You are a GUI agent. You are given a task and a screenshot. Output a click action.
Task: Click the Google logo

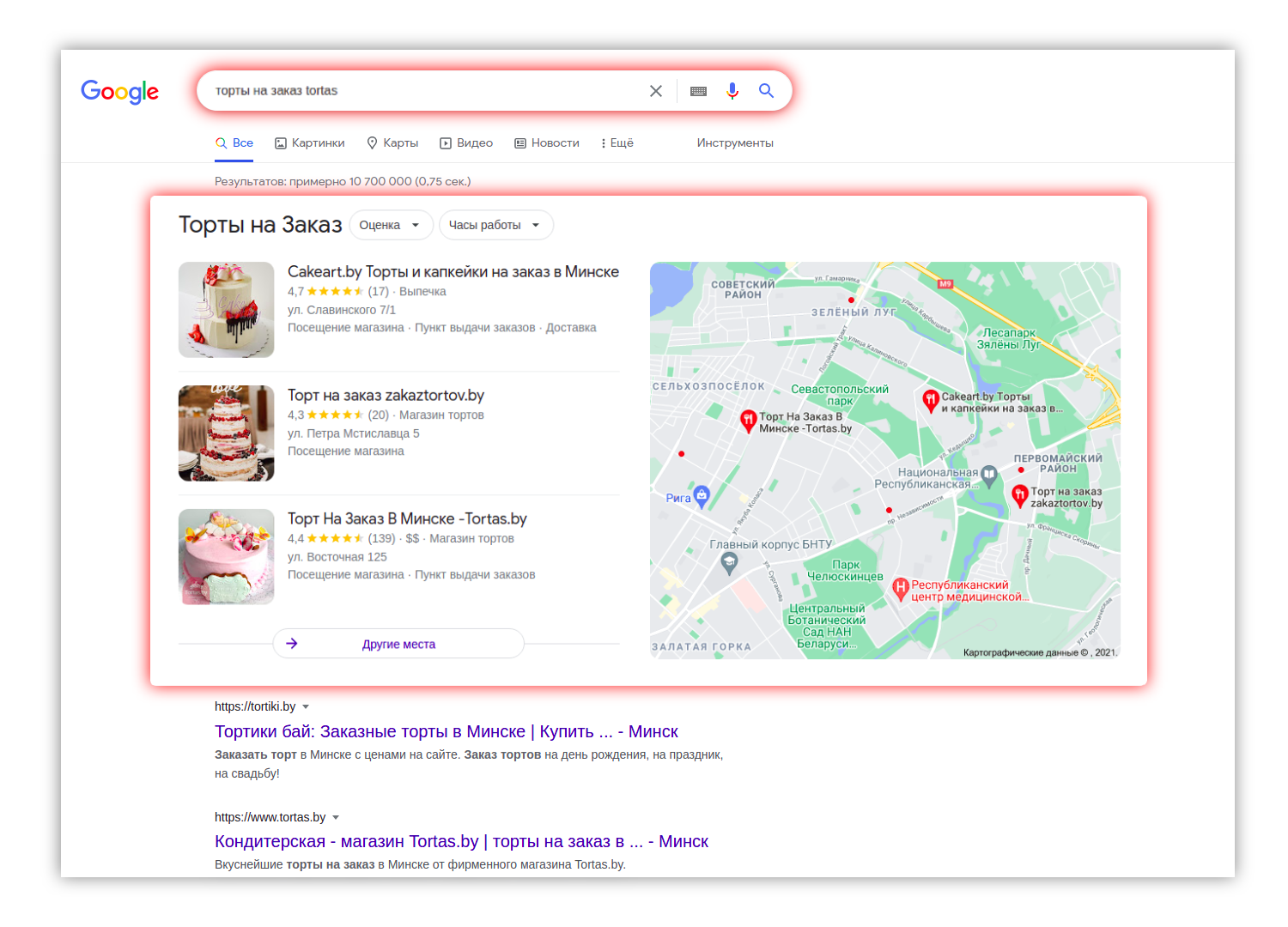click(x=119, y=91)
